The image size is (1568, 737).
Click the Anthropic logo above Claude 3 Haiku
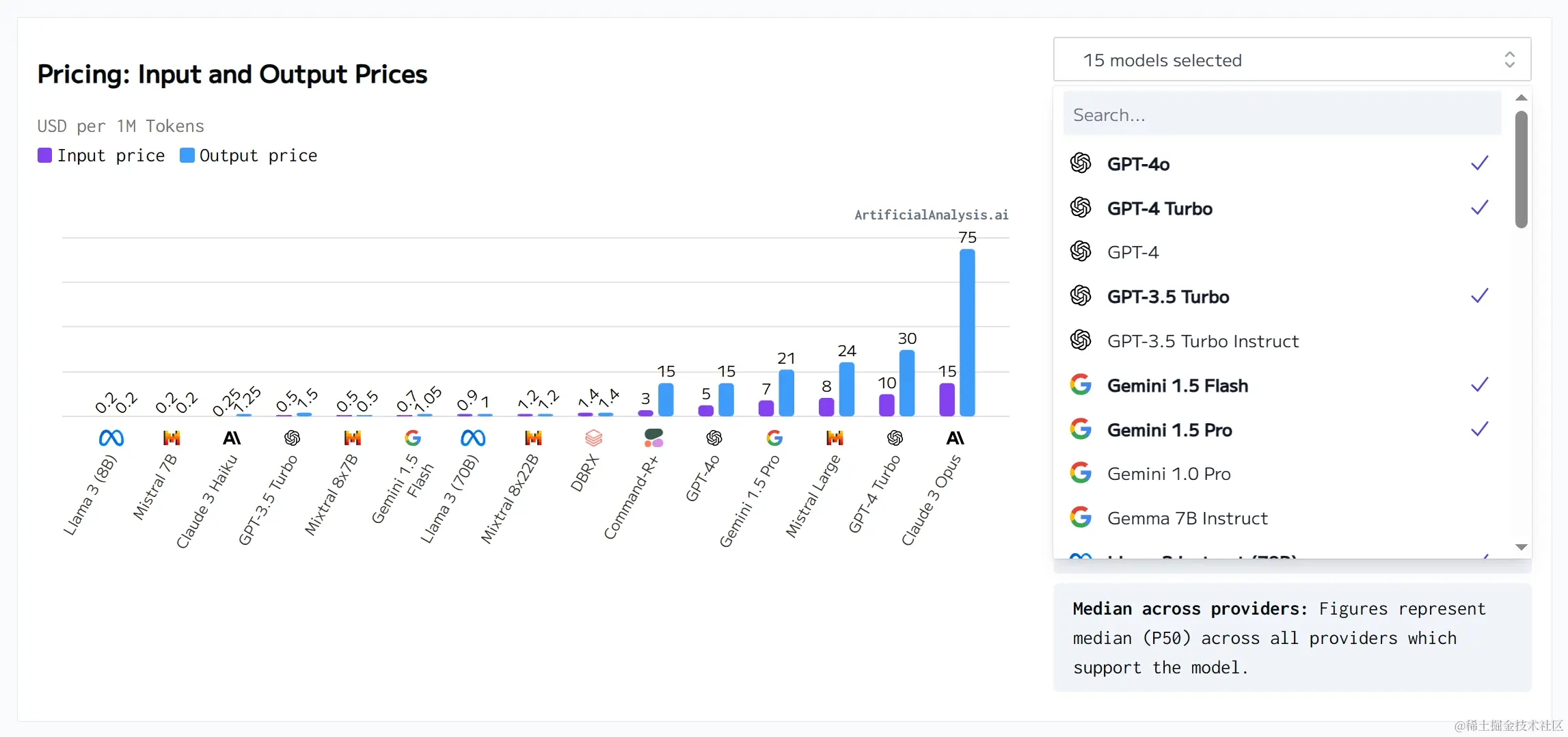pos(232,438)
